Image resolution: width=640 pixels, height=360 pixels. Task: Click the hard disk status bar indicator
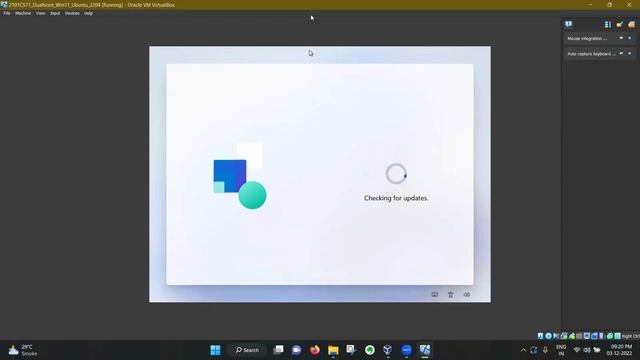pos(540,336)
